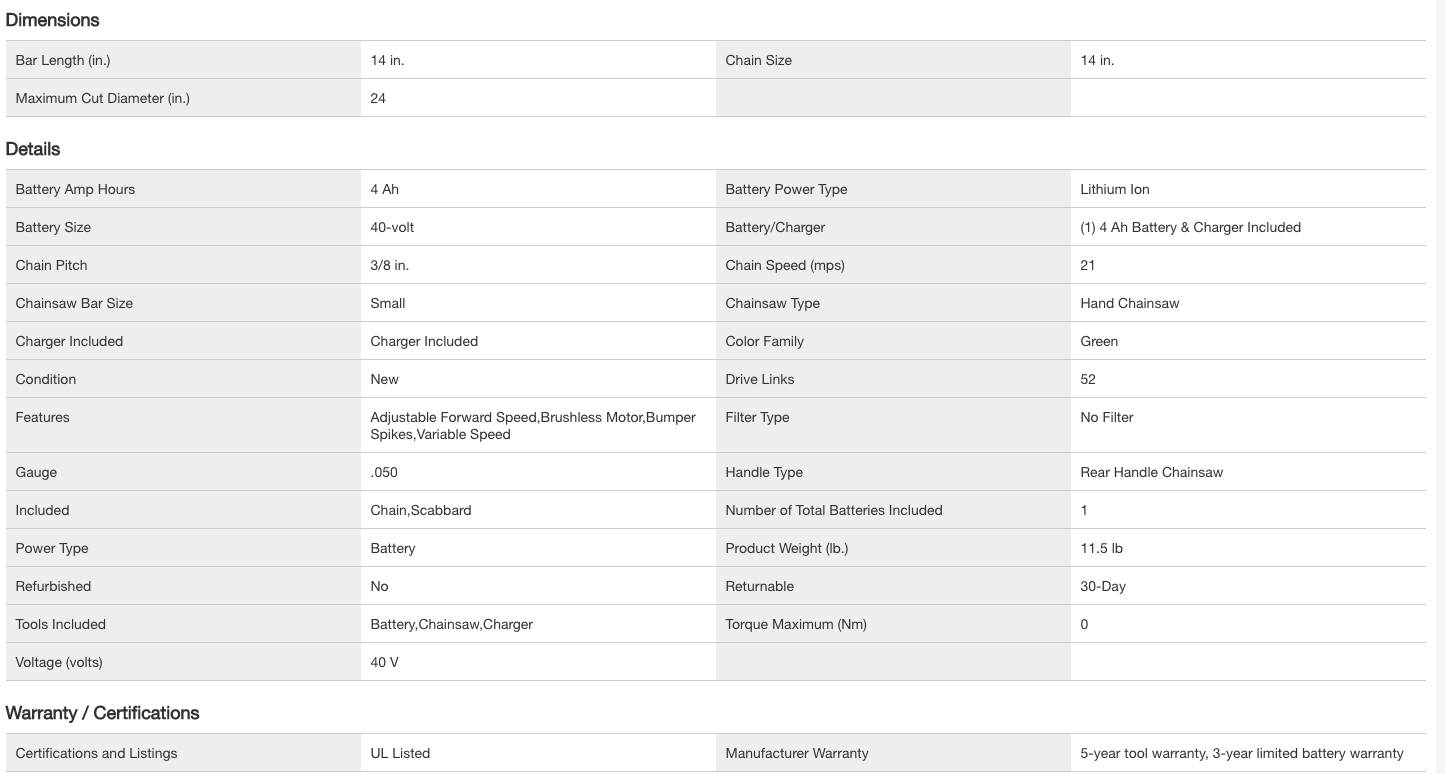The width and height of the screenshot is (1445, 774).
Task: Click the Drive Links label
Action: point(759,379)
